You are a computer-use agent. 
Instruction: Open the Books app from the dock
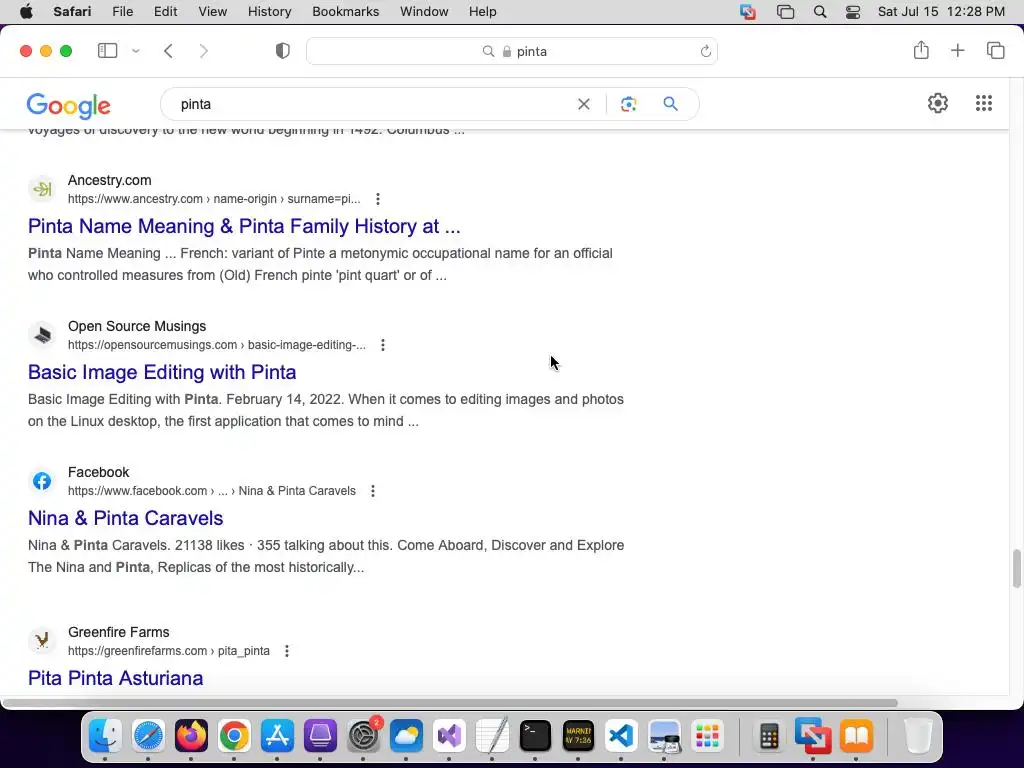tap(856, 737)
